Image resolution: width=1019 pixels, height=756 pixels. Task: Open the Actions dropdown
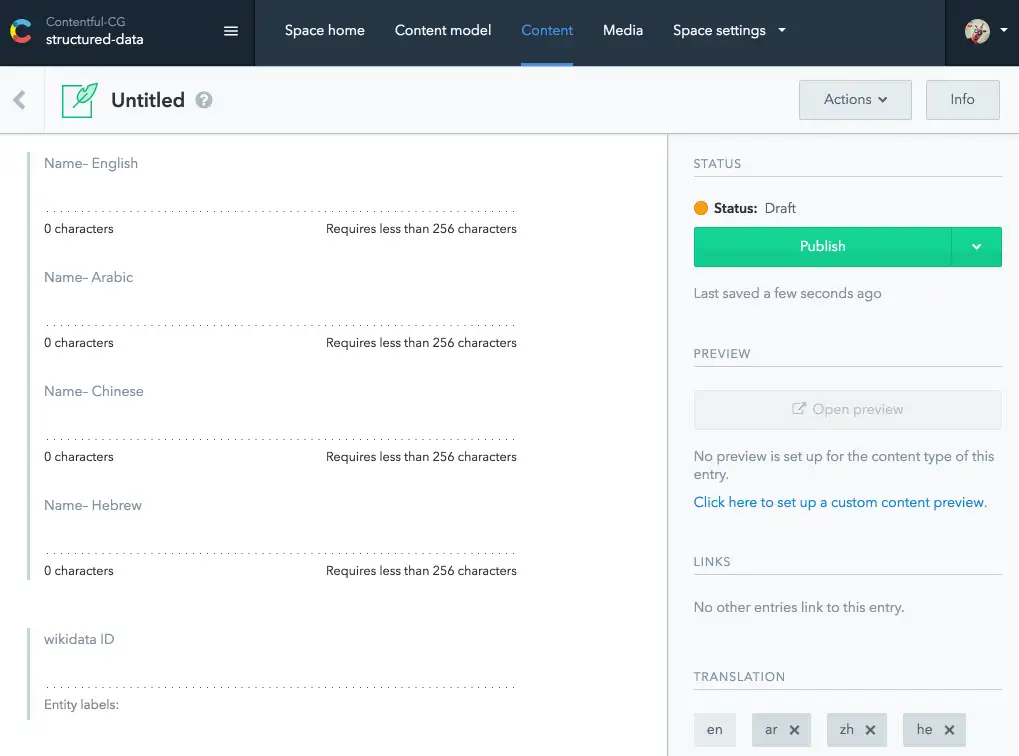click(855, 99)
